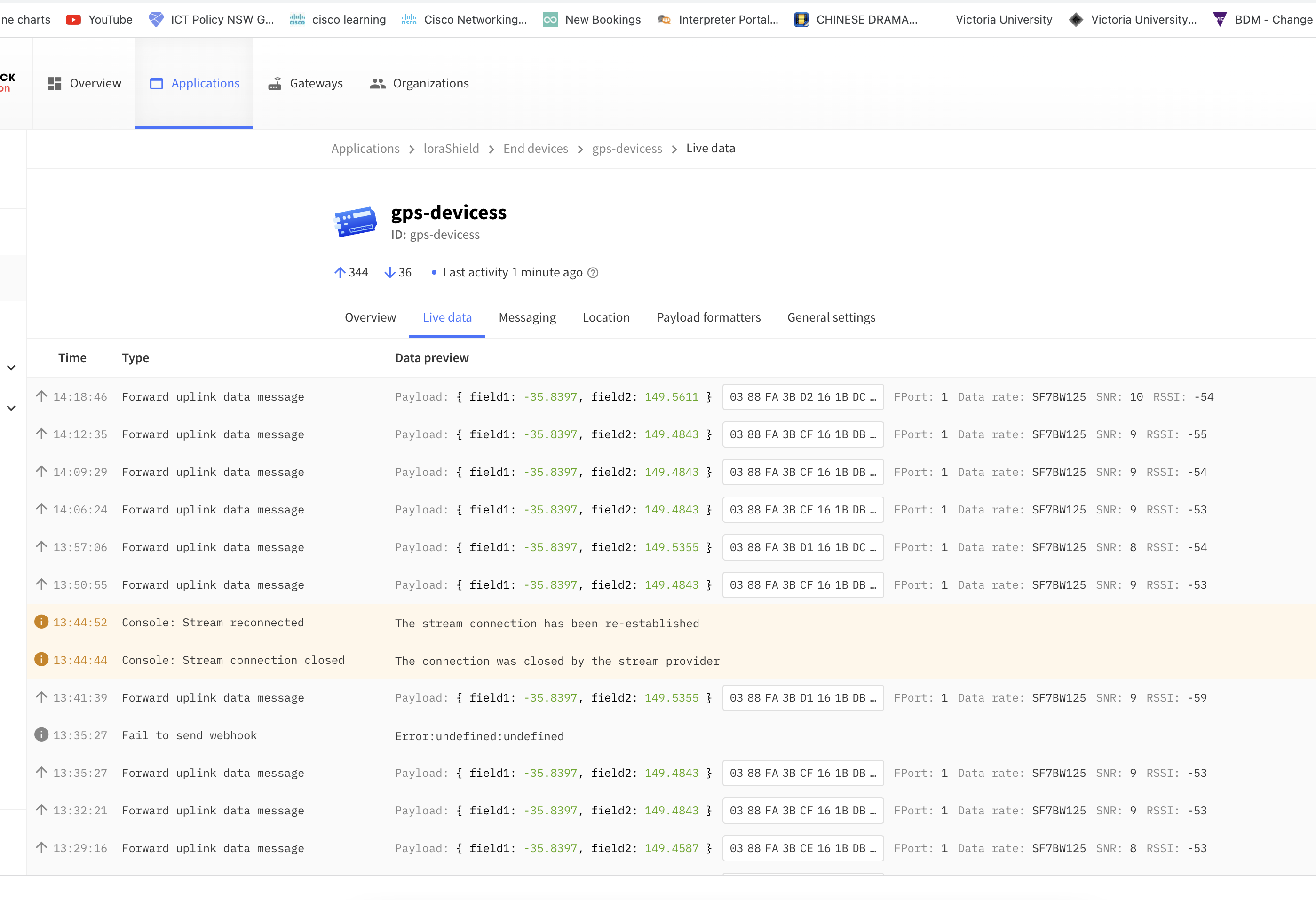Go to loraShield breadcrumb link

click(451, 149)
